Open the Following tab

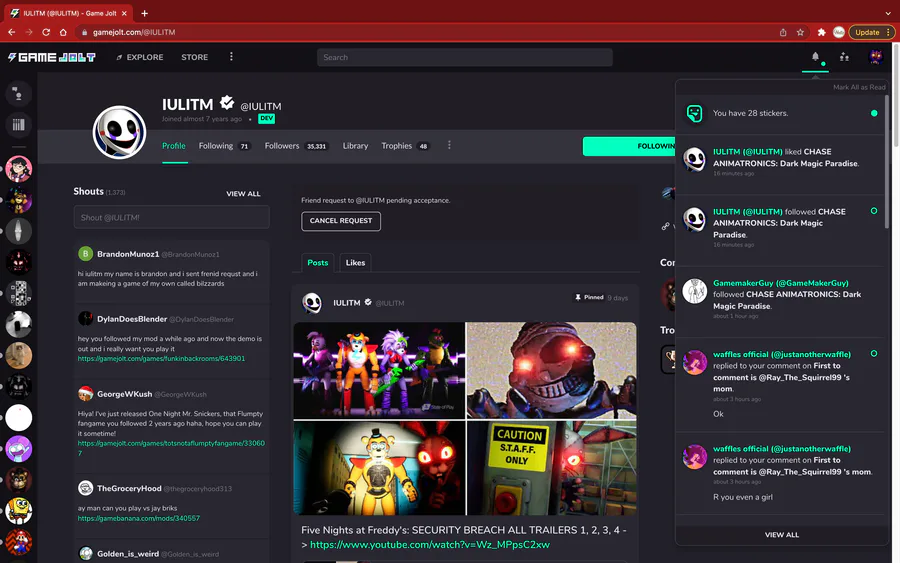coord(224,146)
